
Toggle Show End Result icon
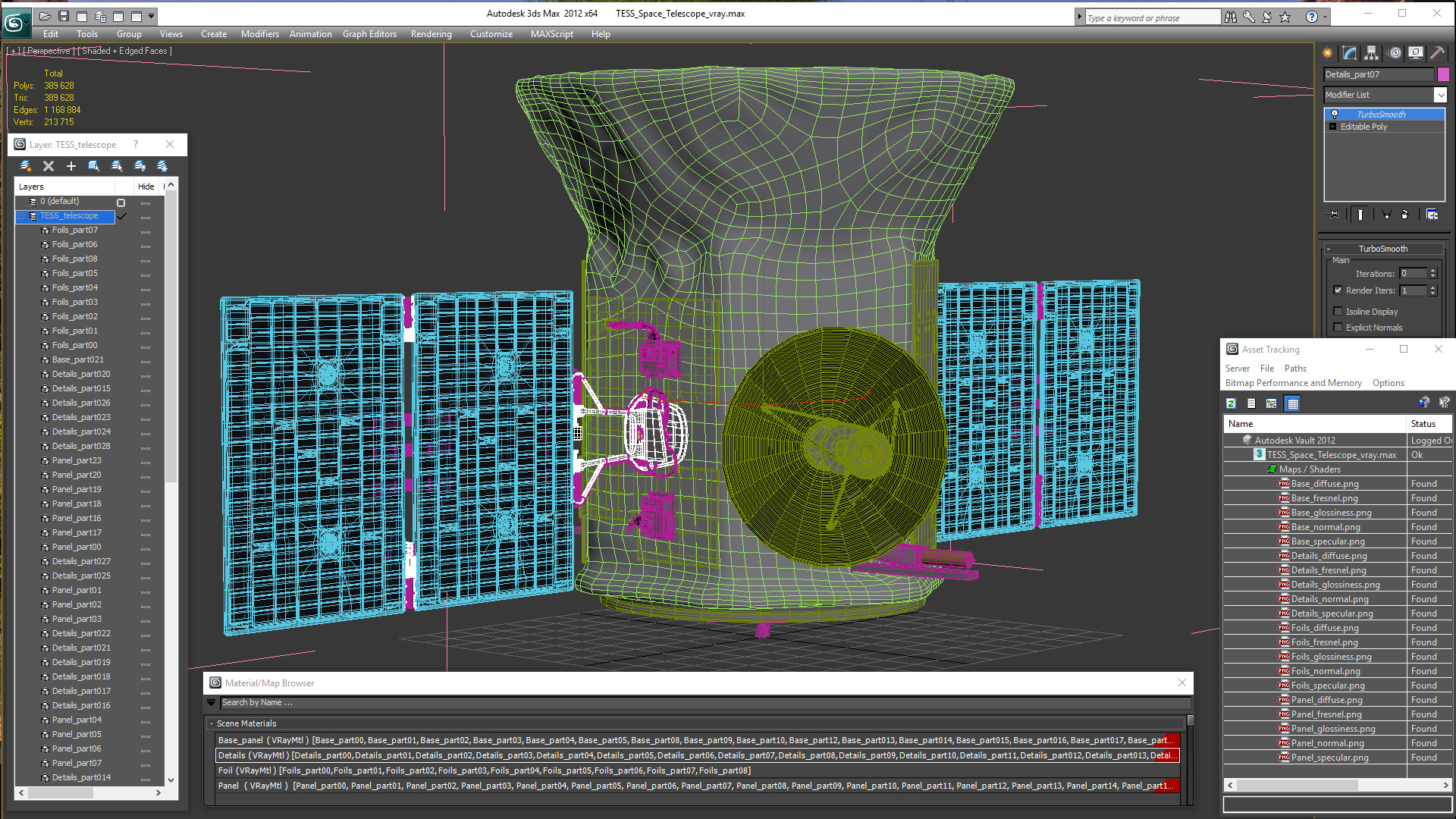point(1360,215)
